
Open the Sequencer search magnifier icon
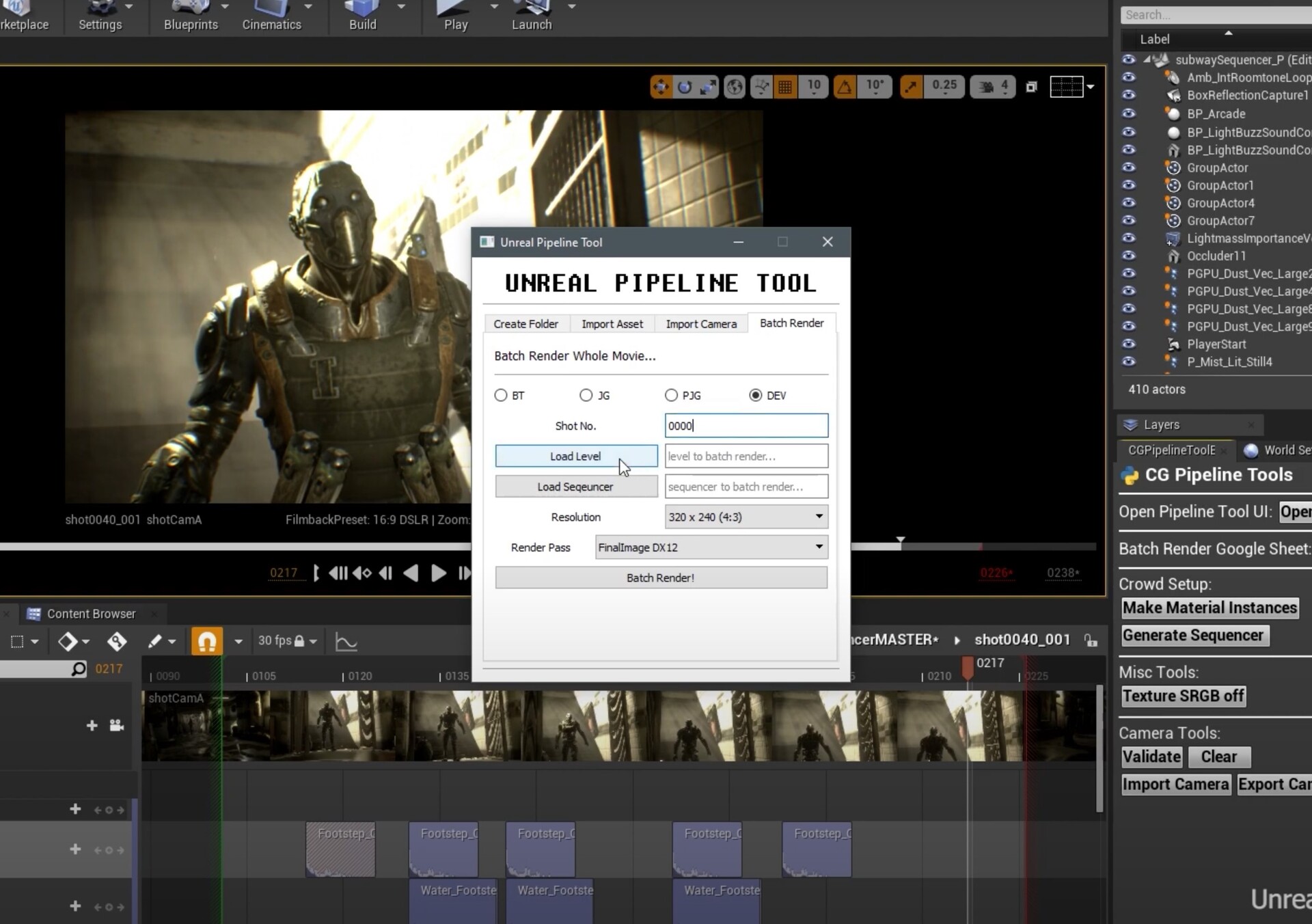coord(79,668)
